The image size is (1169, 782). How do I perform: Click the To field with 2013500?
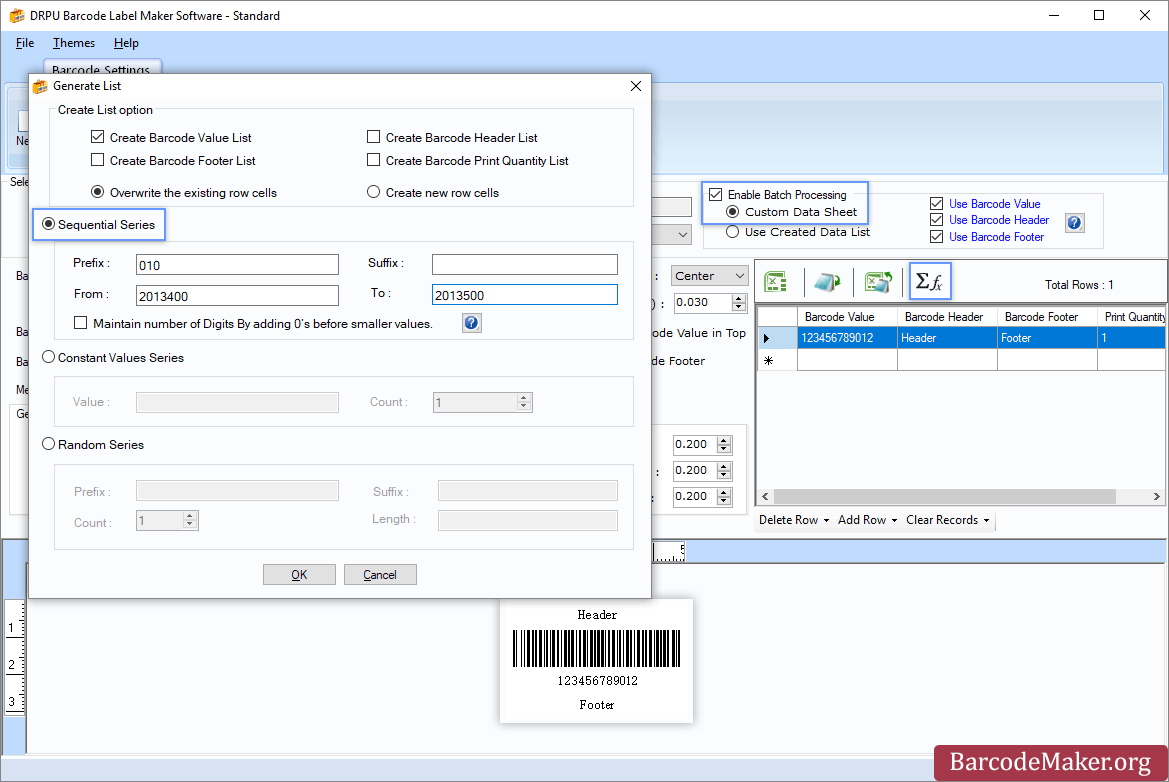coord(525,295)
